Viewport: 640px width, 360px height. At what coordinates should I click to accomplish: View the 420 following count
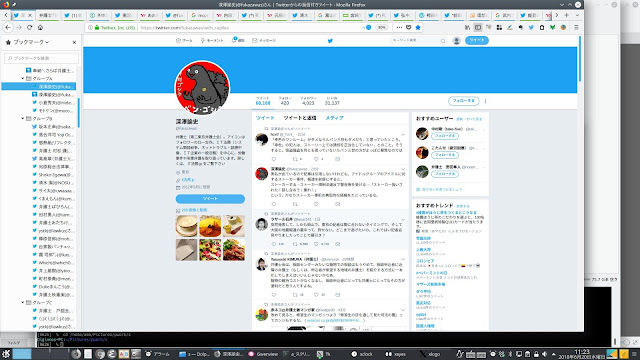click(285, 101)
